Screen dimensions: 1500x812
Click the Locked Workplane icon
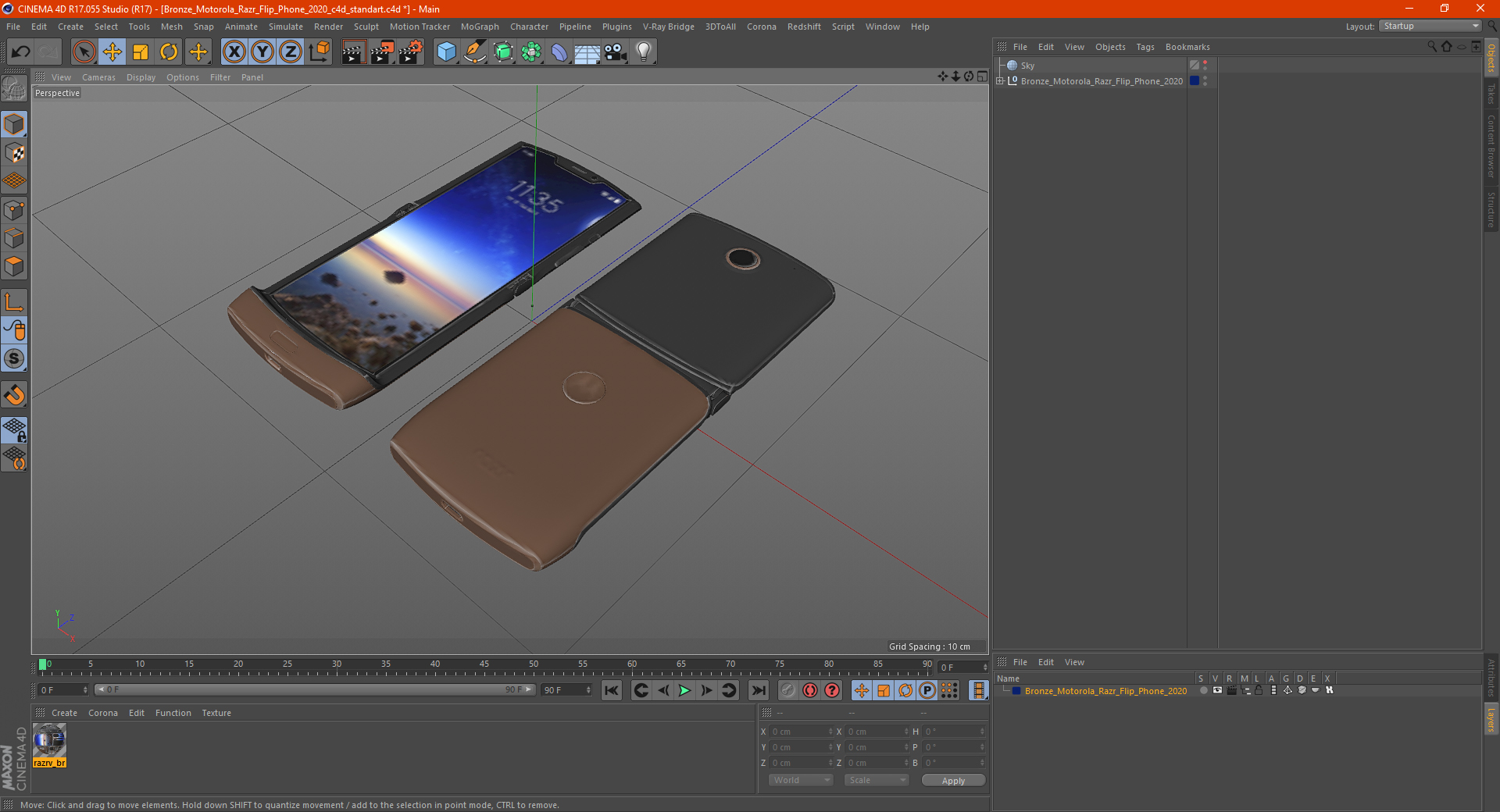[14, 429]
